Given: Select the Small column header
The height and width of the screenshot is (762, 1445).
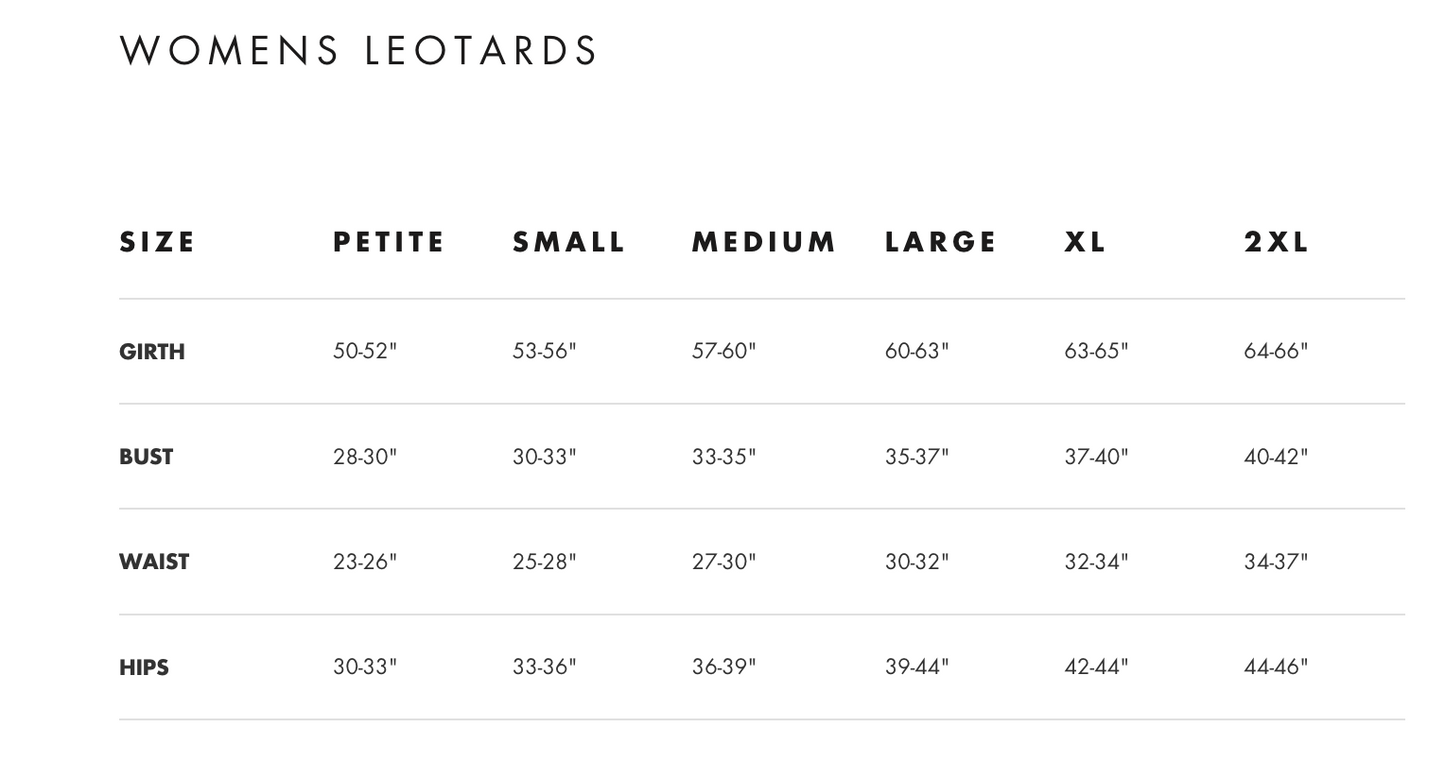Looking at the screenshot, I should tap(569, 242).
